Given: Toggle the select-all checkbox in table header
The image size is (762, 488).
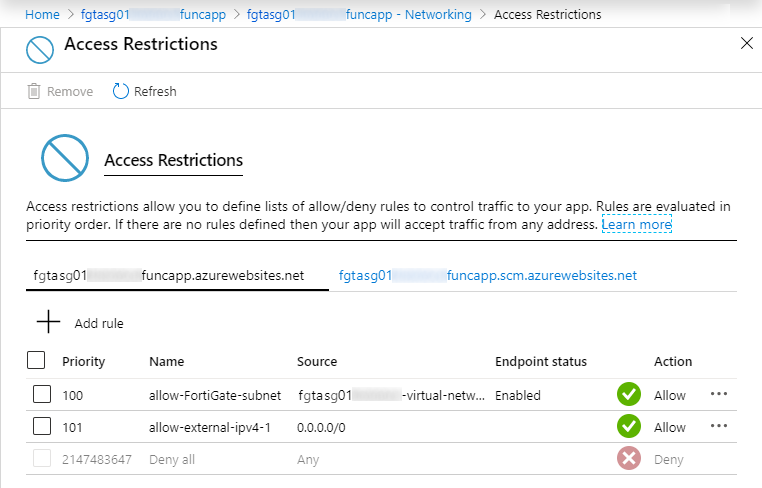Looking at the screenshot, I should point(36,360).
